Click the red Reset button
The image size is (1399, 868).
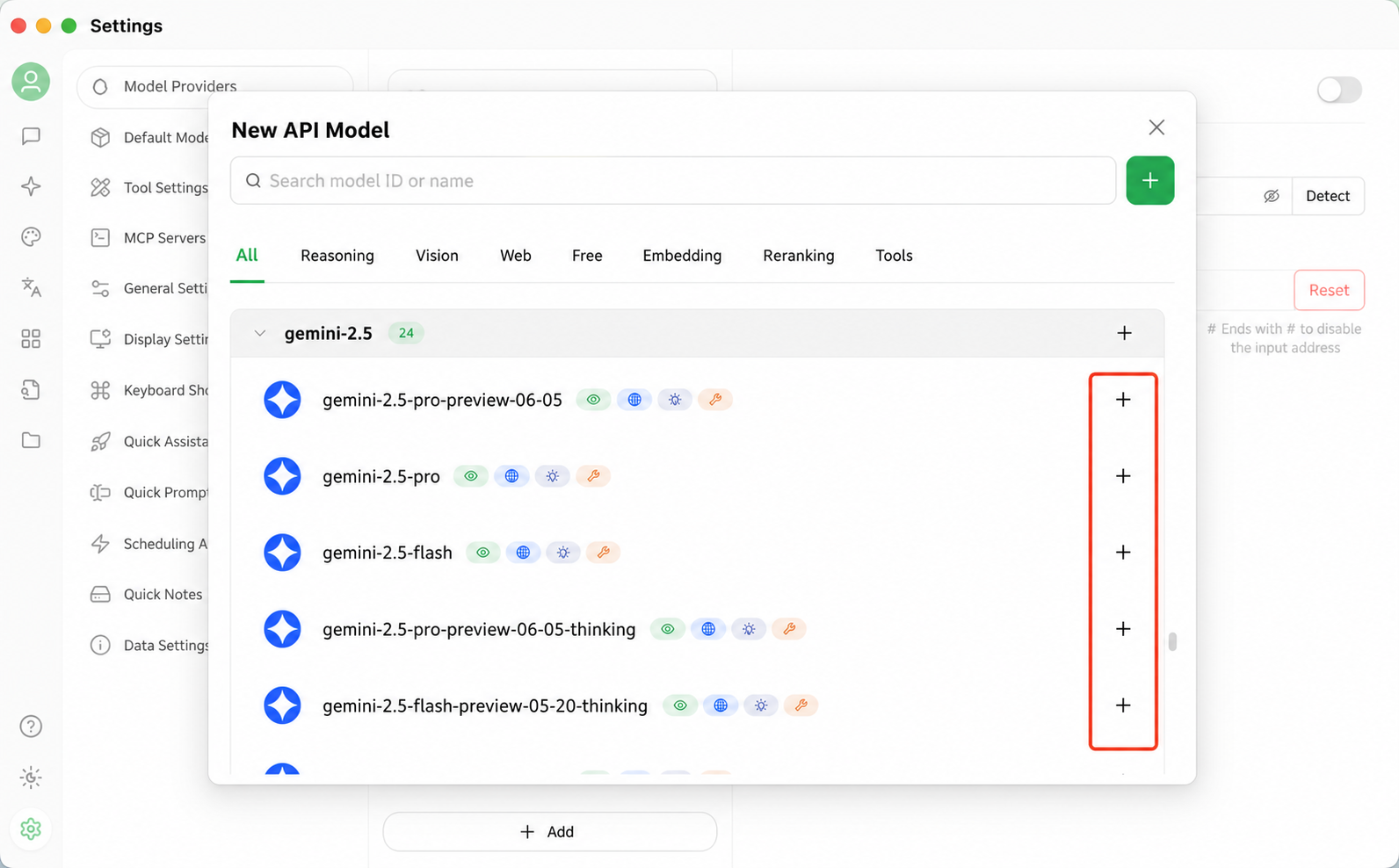(x=1329, y=290)
